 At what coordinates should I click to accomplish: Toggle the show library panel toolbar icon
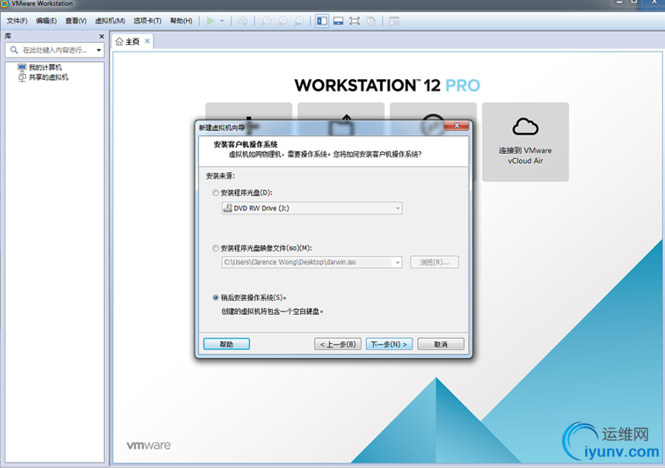(x=322, y=21)
